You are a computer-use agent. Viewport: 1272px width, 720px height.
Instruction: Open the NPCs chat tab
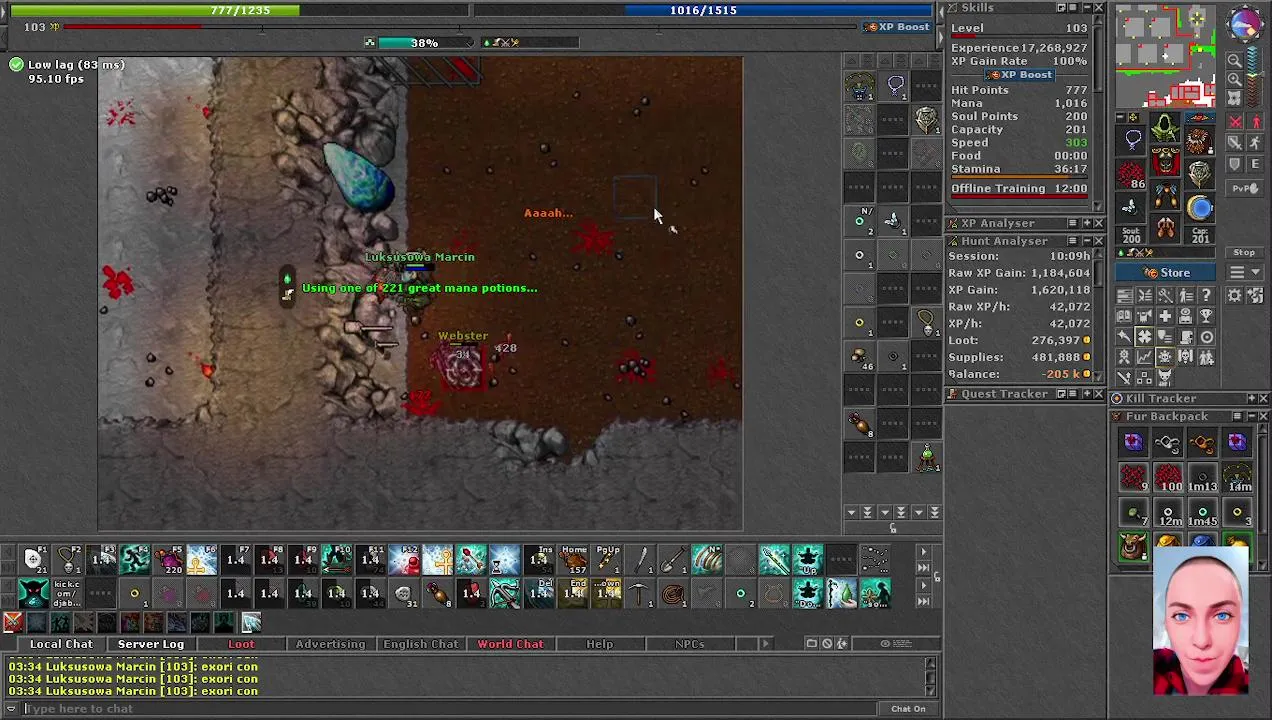(x=689, y=644)
